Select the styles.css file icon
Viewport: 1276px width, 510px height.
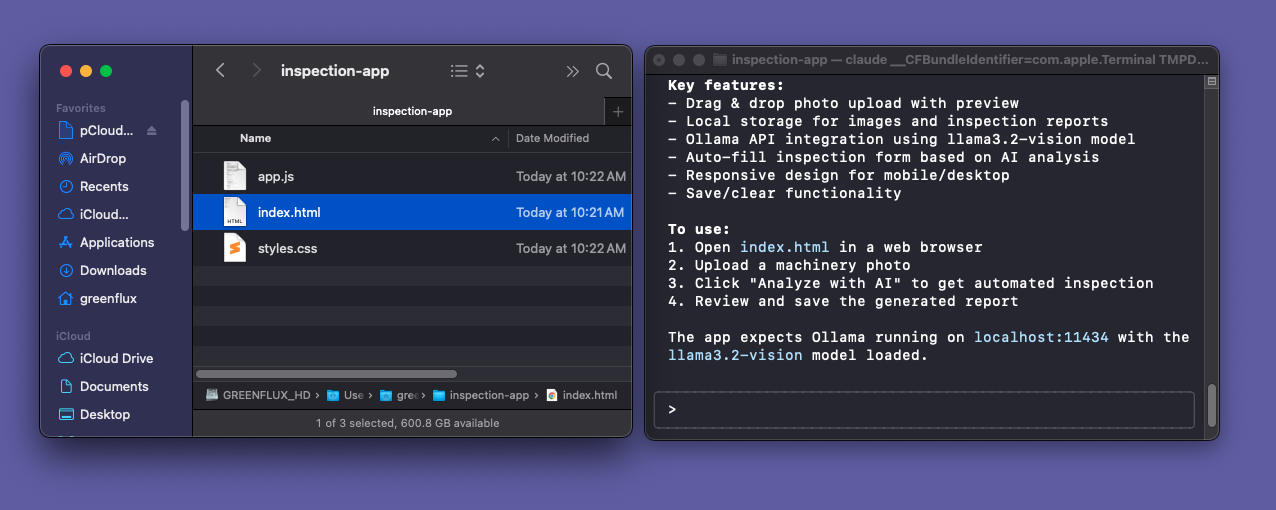[235, 248]
